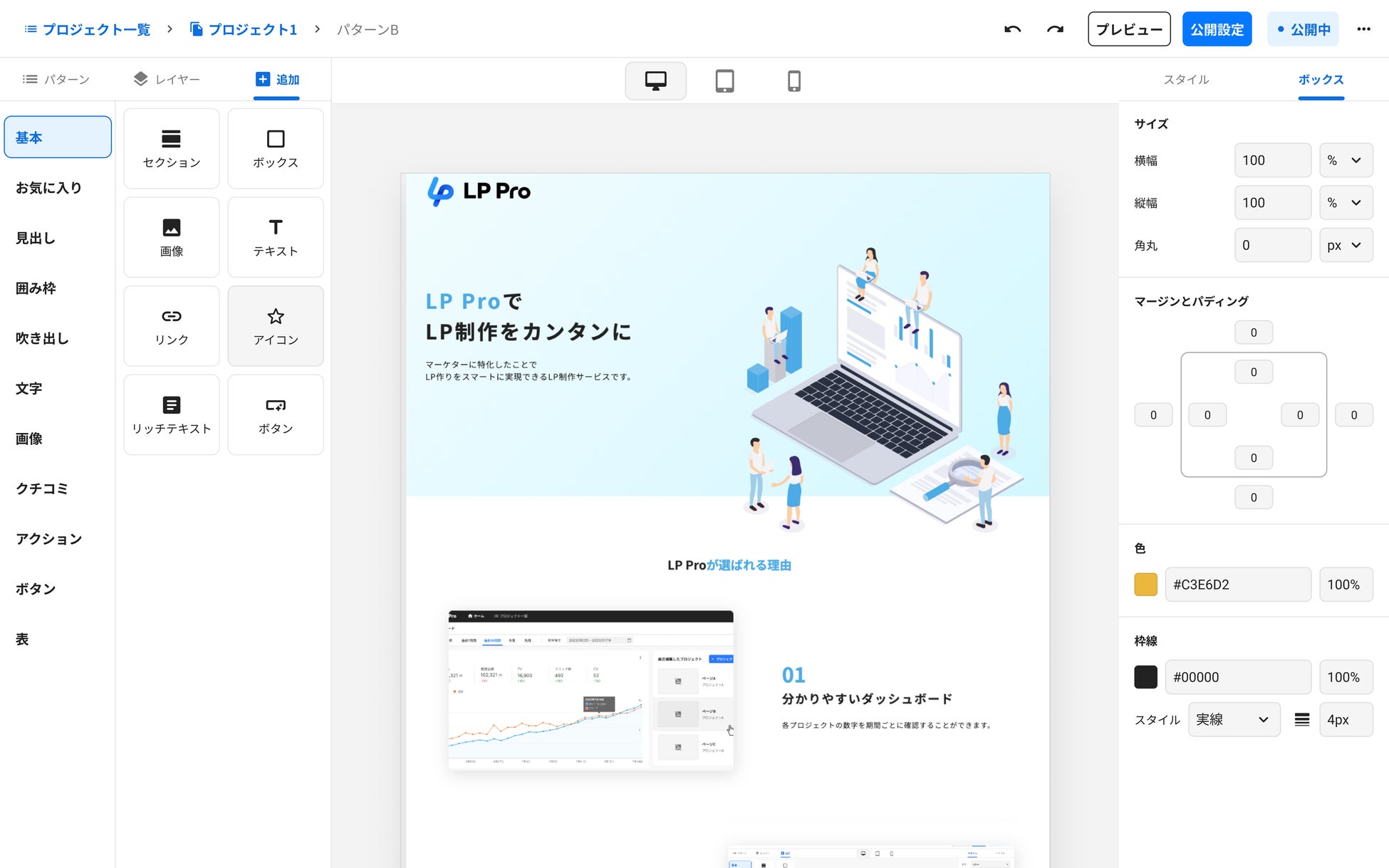This screenshot has width=1389, height=868.
Task: Add a セクション element
Action: 172,148
